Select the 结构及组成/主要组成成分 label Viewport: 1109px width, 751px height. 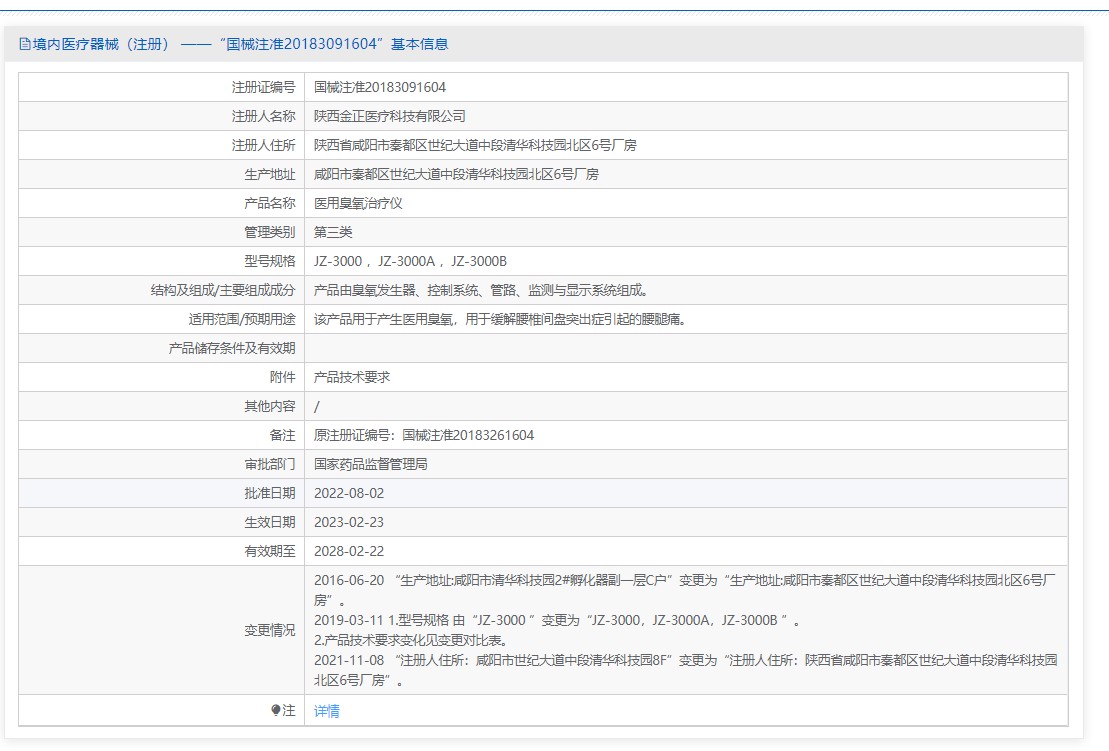pos(223,290)
